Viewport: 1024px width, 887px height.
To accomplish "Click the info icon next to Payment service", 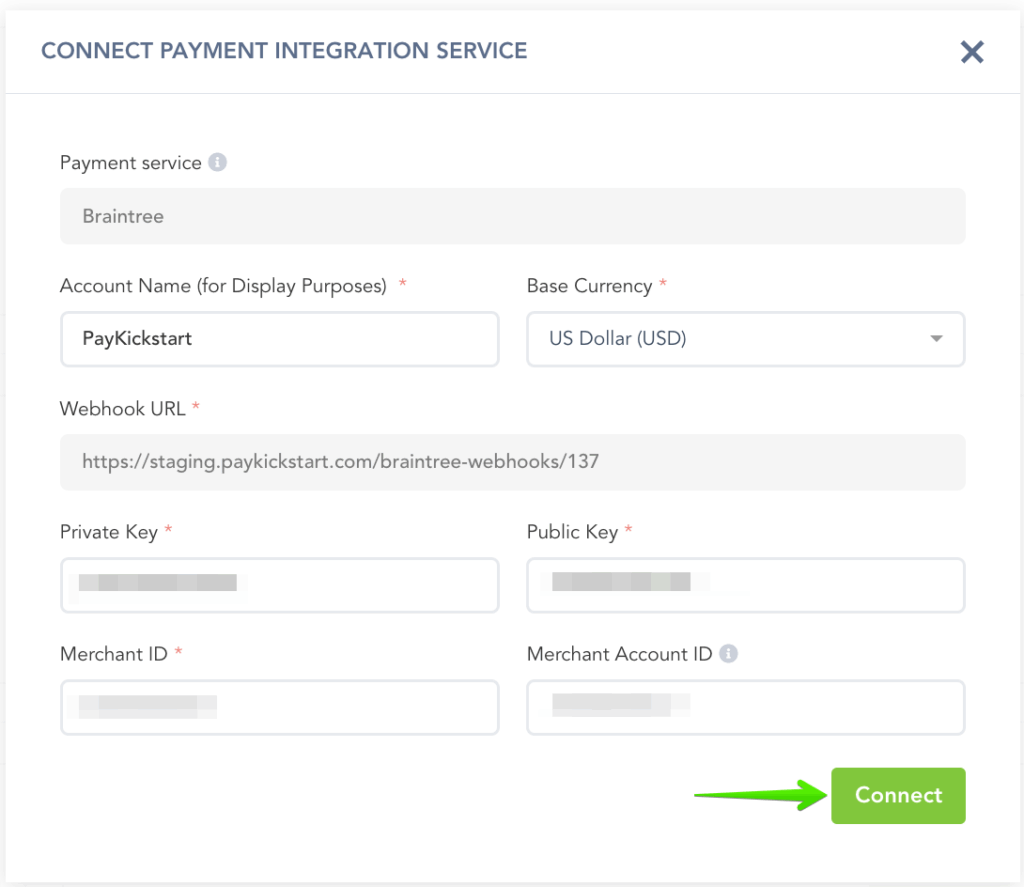I will [x=217, y=162].
